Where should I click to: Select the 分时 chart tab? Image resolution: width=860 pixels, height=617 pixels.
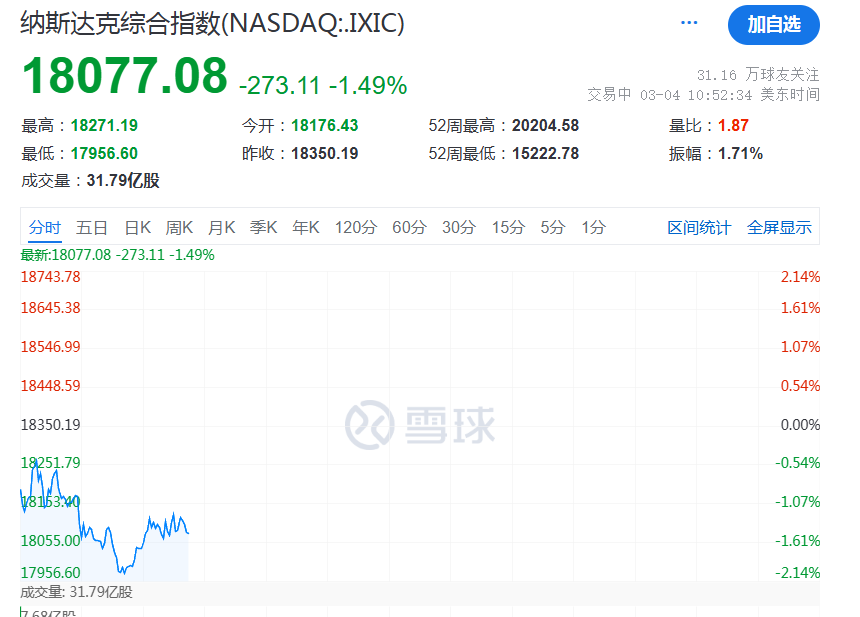[x=45, y=227]
